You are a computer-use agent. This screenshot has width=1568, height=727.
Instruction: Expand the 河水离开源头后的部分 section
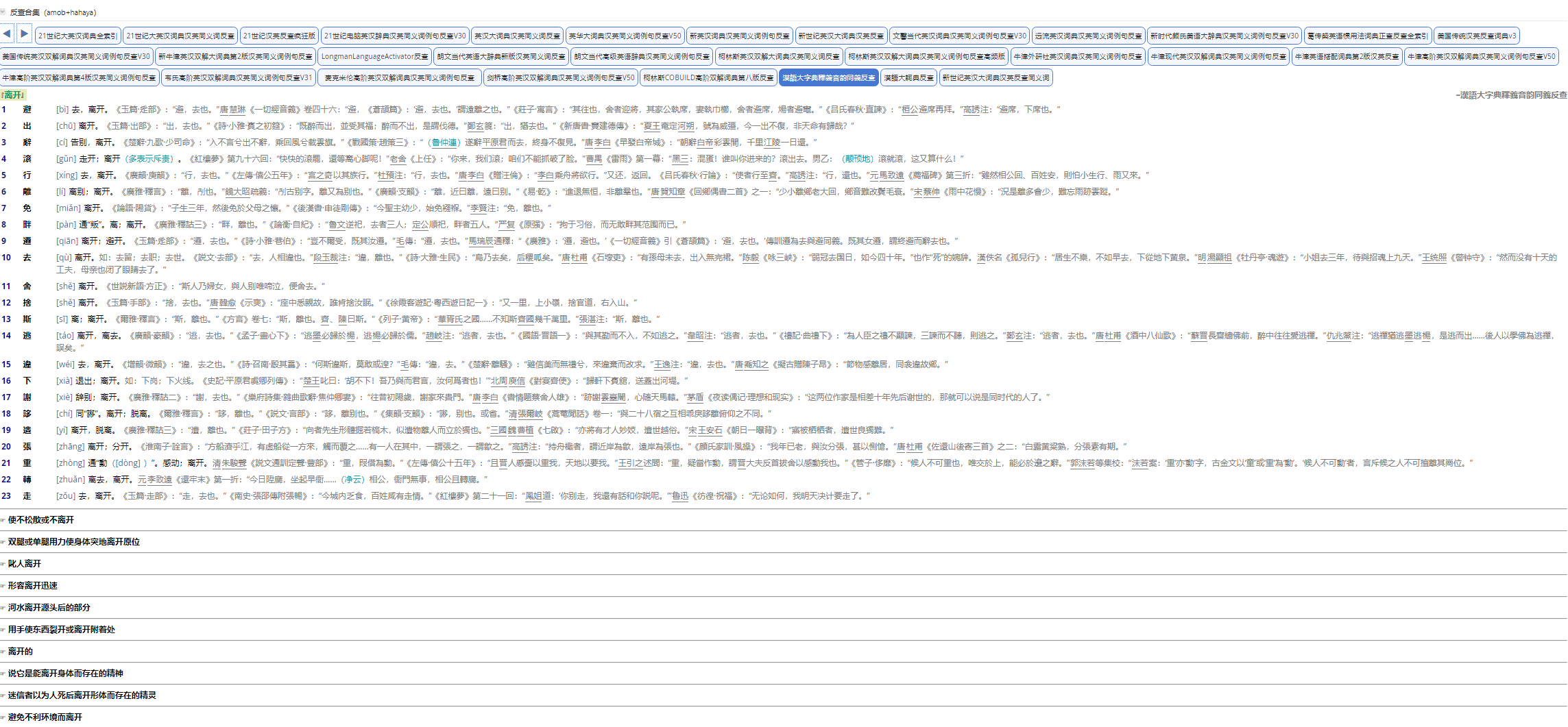[x=49, y=608]
